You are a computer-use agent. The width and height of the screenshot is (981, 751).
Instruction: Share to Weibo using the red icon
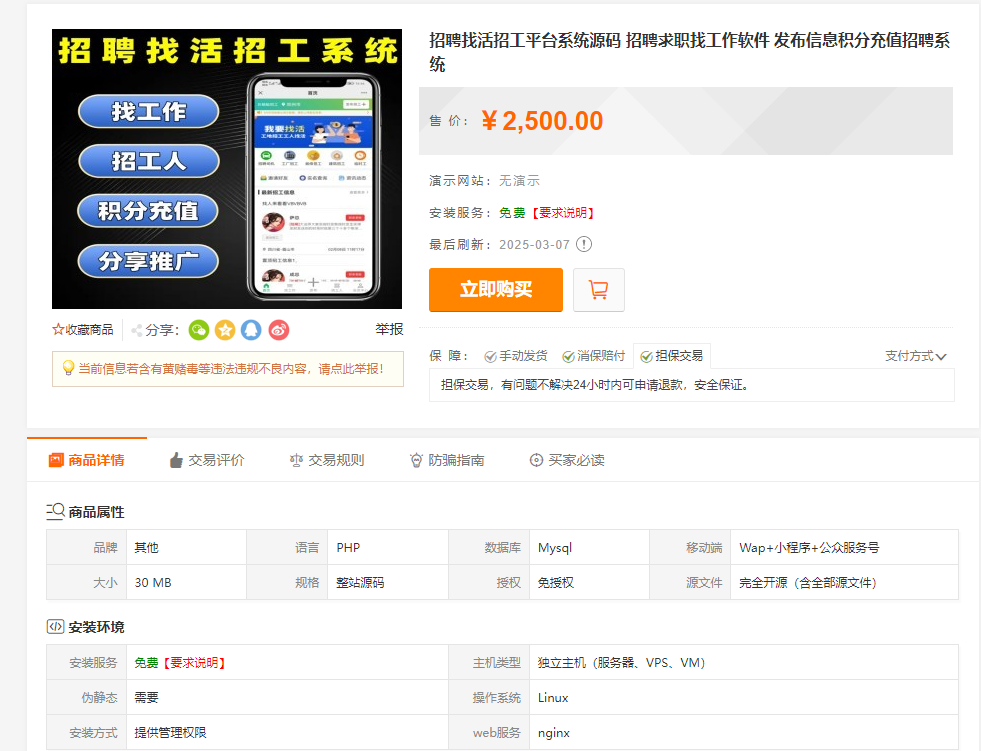click(278, 329)
